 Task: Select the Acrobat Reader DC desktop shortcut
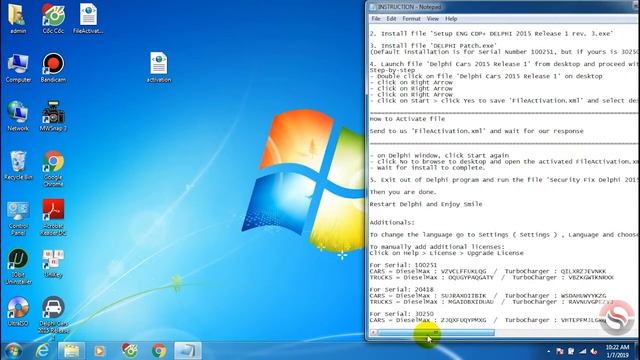53,217
